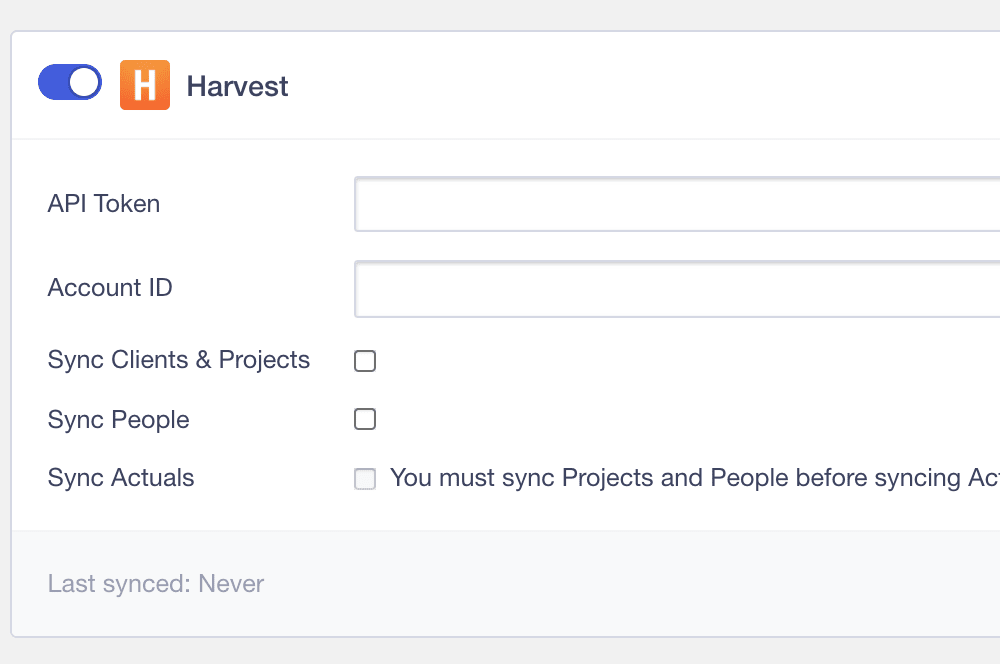Click the white knob of the Harvest switch
The image size is (1000, 664).
coord(85,83)
